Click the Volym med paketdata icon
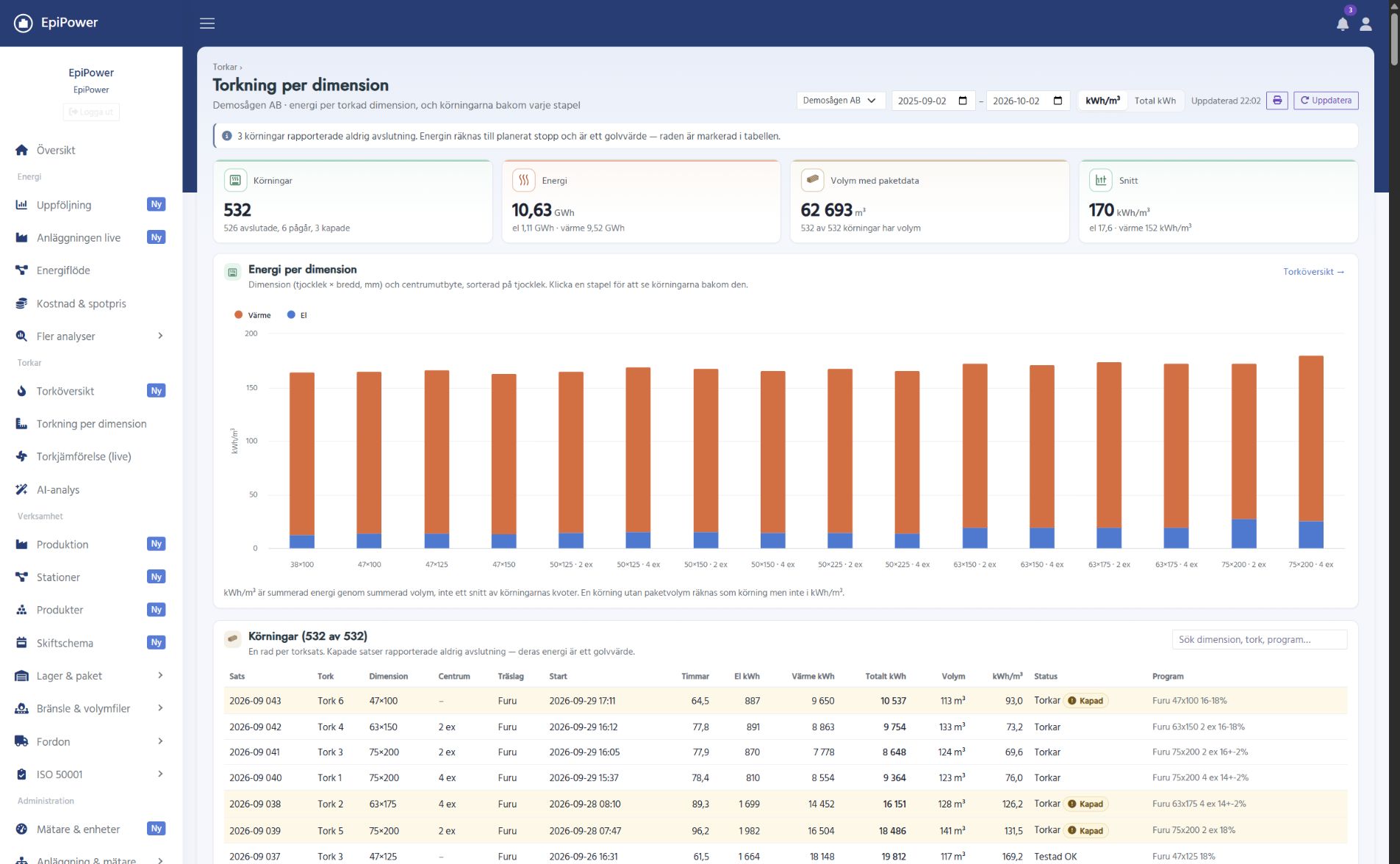 click(x=812, y=180)
